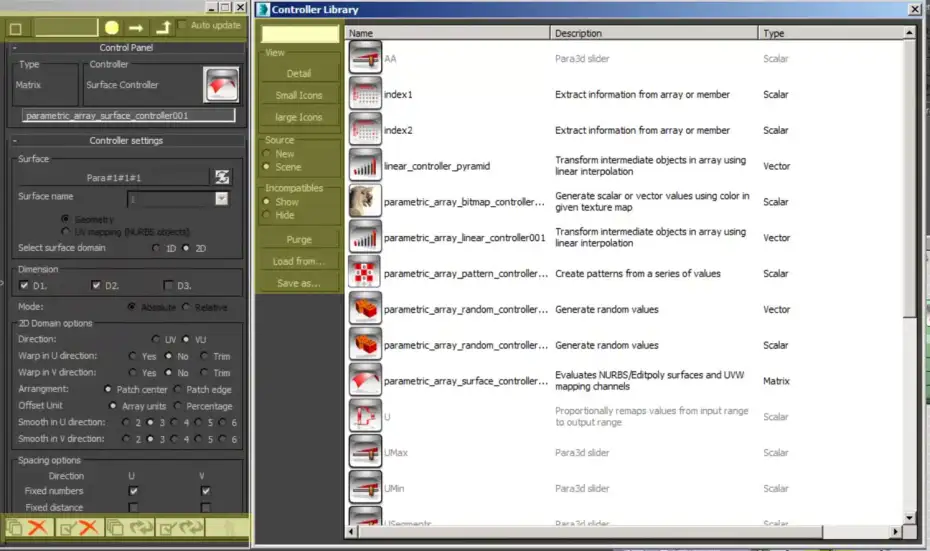Select Relative mode radio button
This screenshot has width=930, height=551.
coord(186,307)
